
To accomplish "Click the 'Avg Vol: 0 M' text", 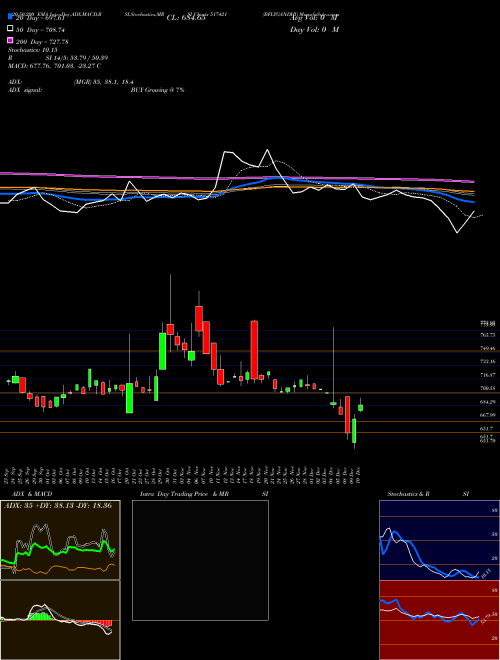I will 314,18.
